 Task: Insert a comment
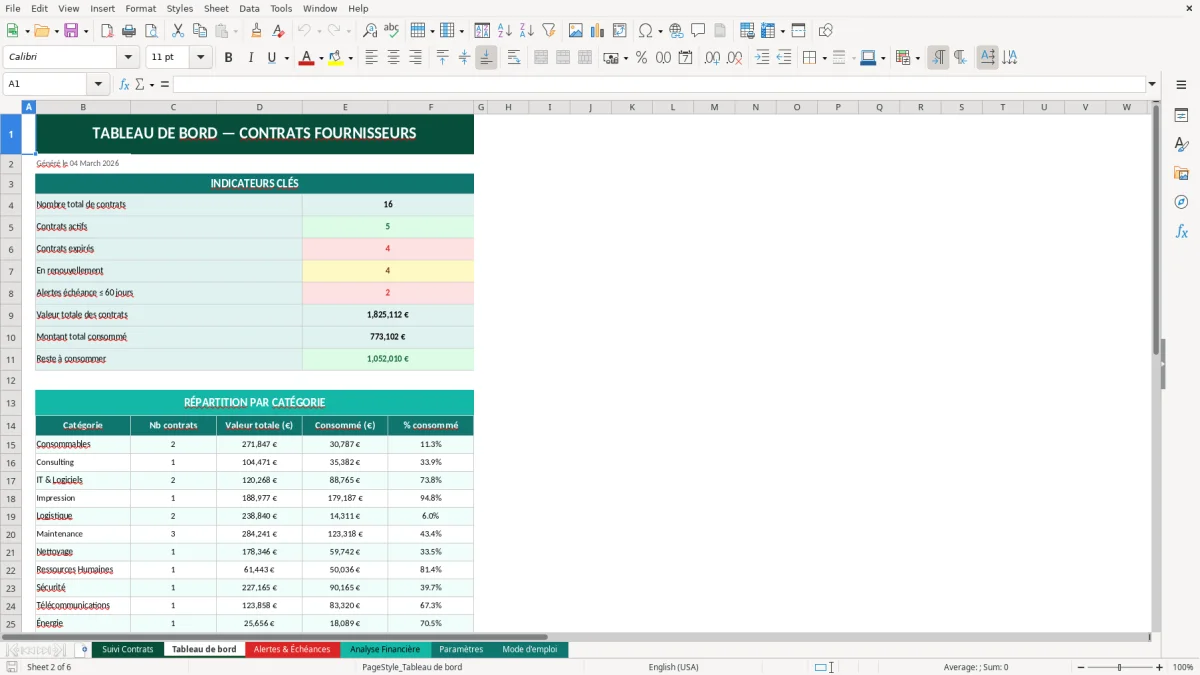698,31
